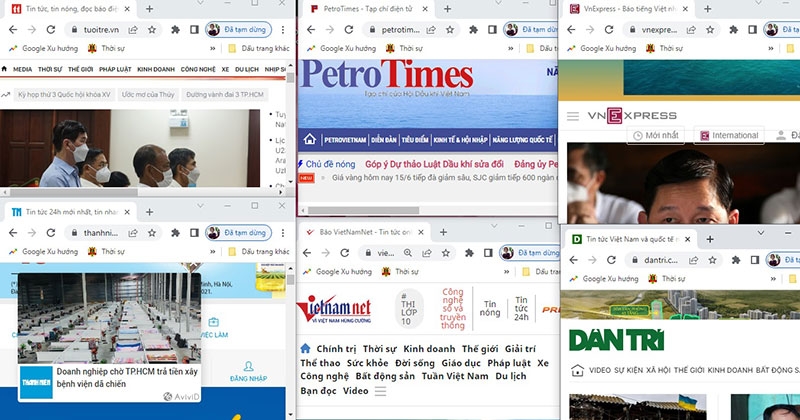
Task: Reload the VnExpress page
Action: [609, 30]
